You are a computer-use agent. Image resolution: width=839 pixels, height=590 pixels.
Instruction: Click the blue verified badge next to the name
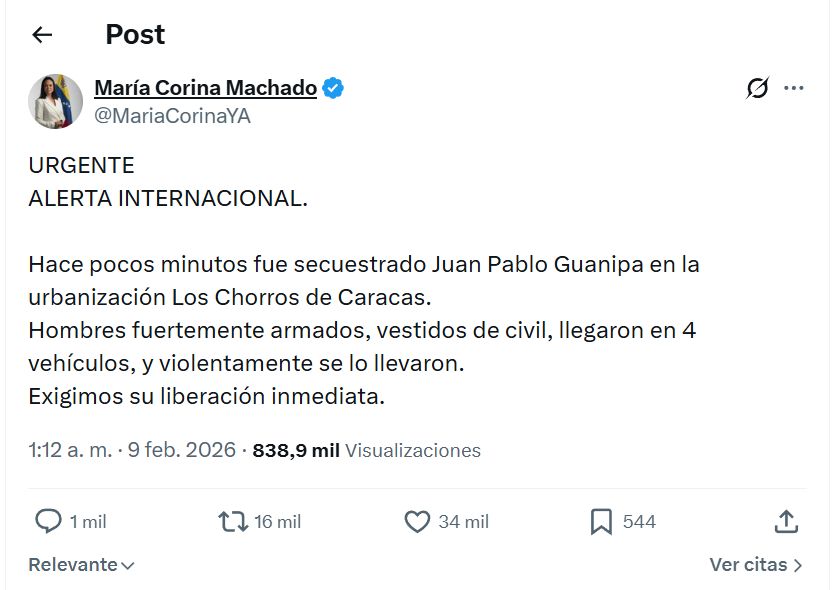332,87
